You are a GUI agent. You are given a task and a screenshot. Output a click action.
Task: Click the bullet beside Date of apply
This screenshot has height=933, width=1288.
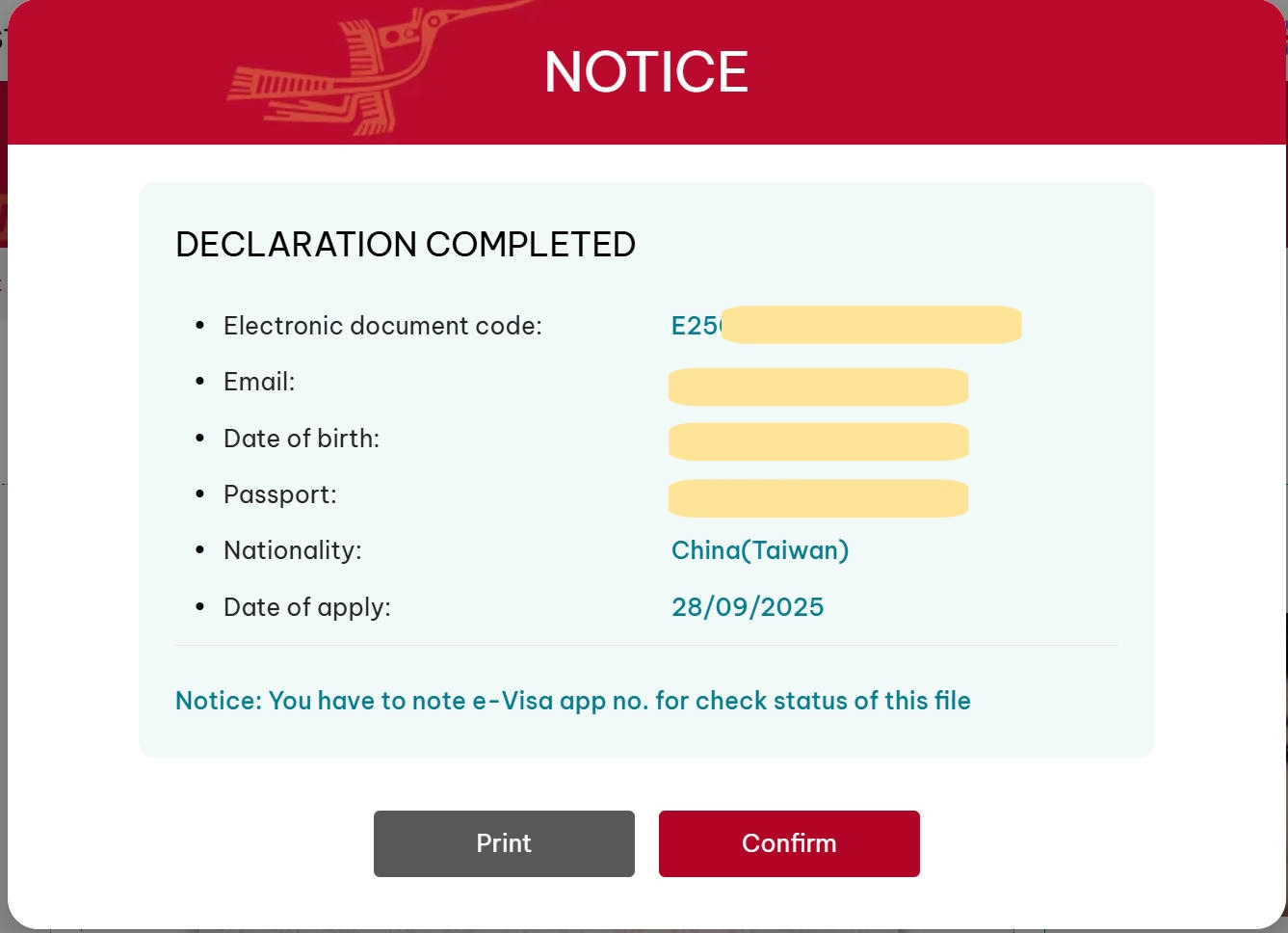click(x=199, y=607)
